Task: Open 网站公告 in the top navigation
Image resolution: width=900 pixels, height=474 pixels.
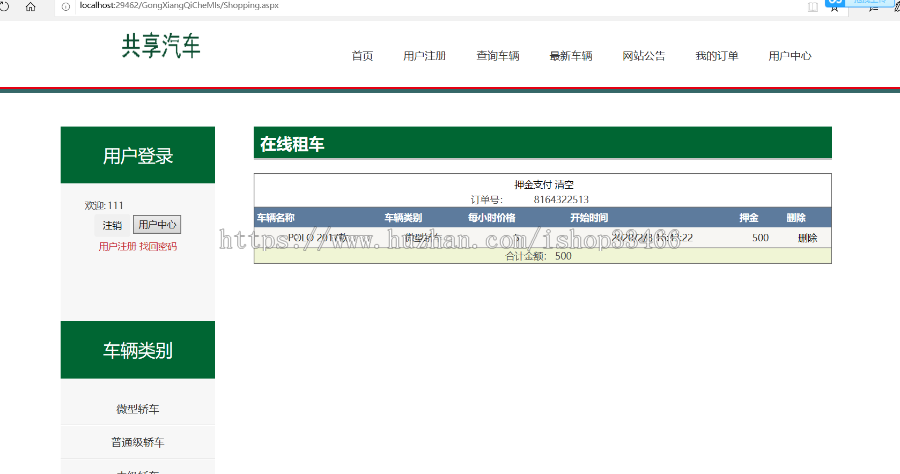Action: pos(643,56)
